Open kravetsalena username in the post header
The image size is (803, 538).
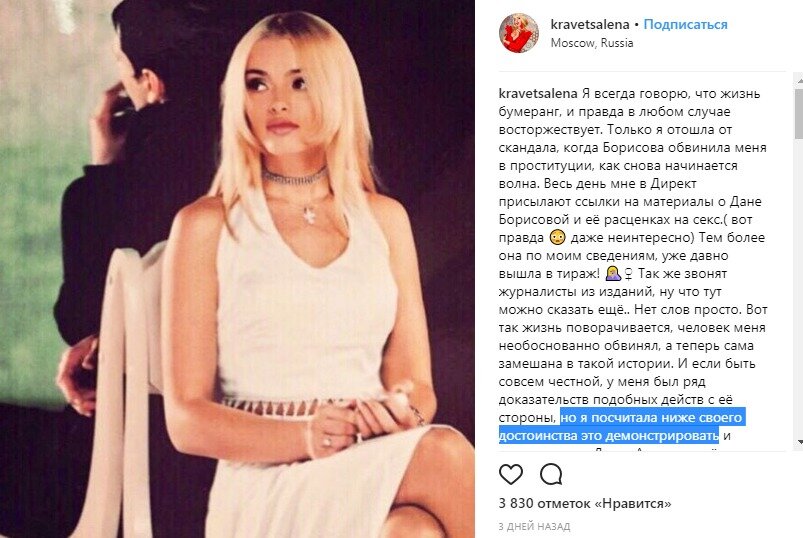[589, 24]
